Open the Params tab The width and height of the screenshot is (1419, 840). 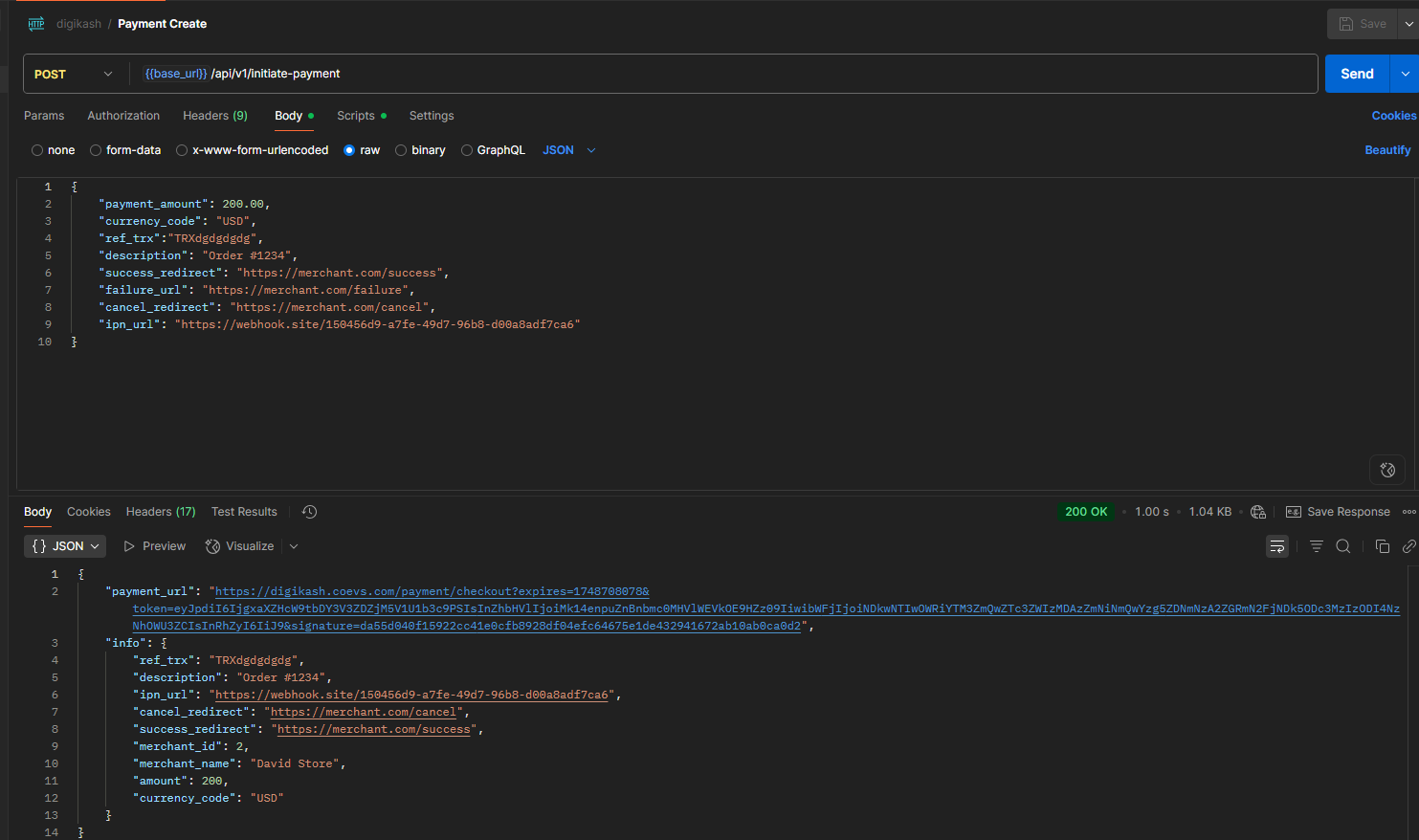(x=44, y=116)
